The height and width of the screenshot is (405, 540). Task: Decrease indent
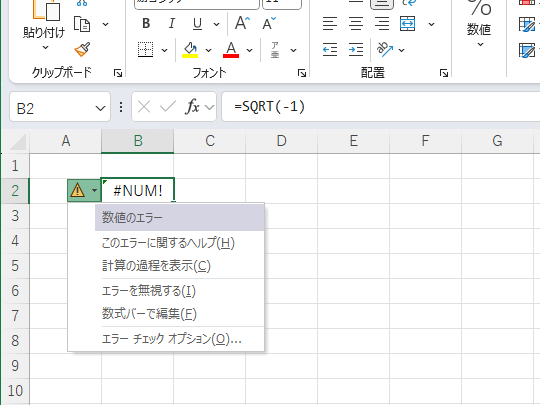tap(330, 50)
